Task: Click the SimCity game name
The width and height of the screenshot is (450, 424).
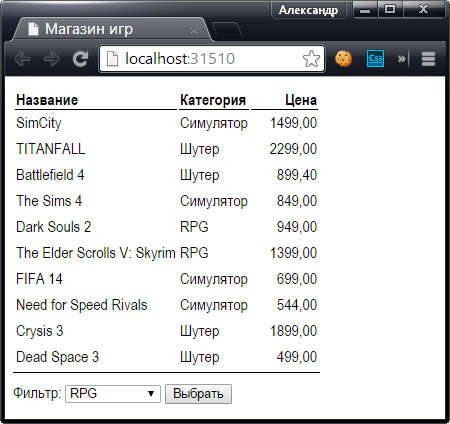Action: pos(39,123)
